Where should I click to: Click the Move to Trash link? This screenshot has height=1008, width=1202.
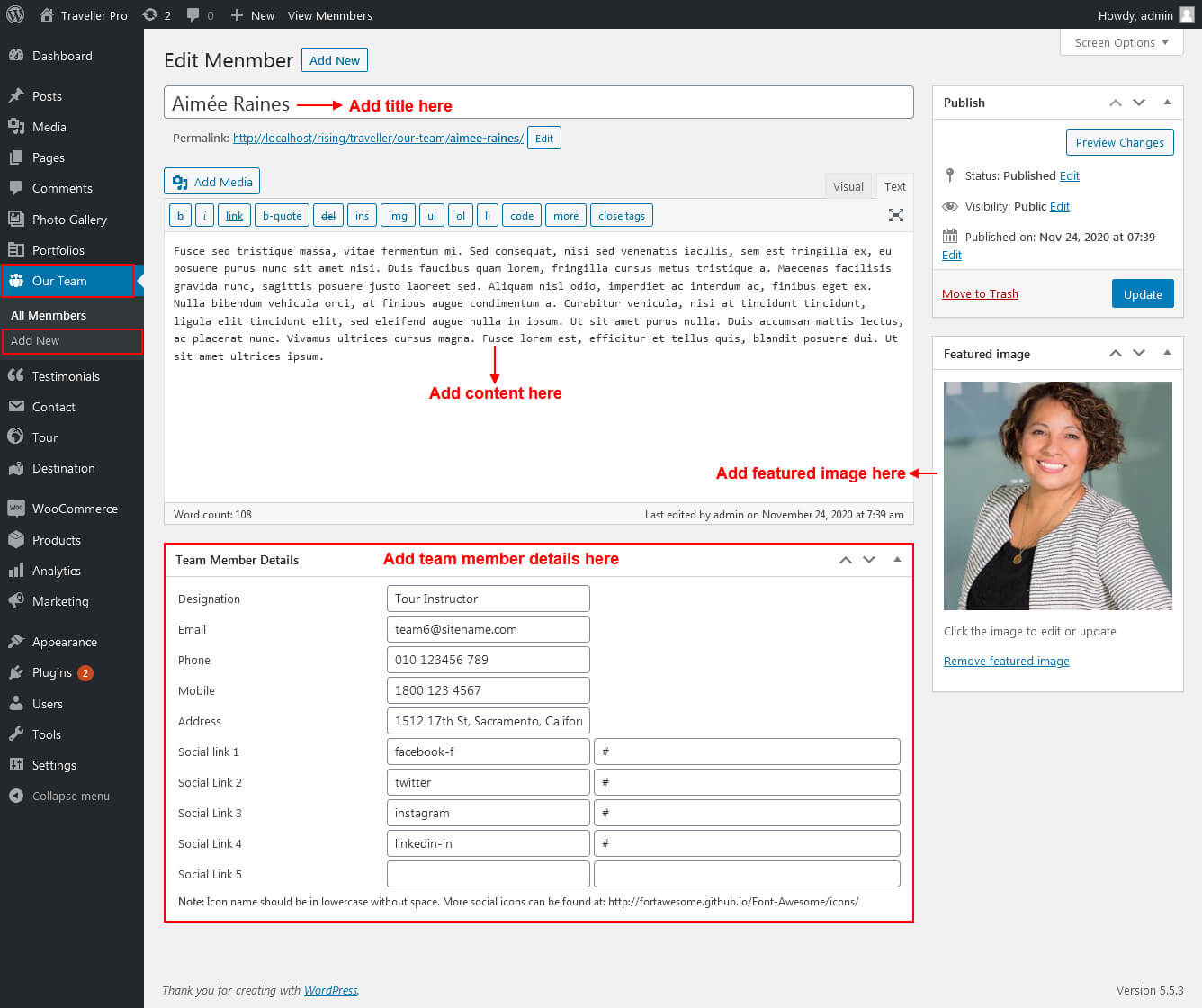point(980,294)
